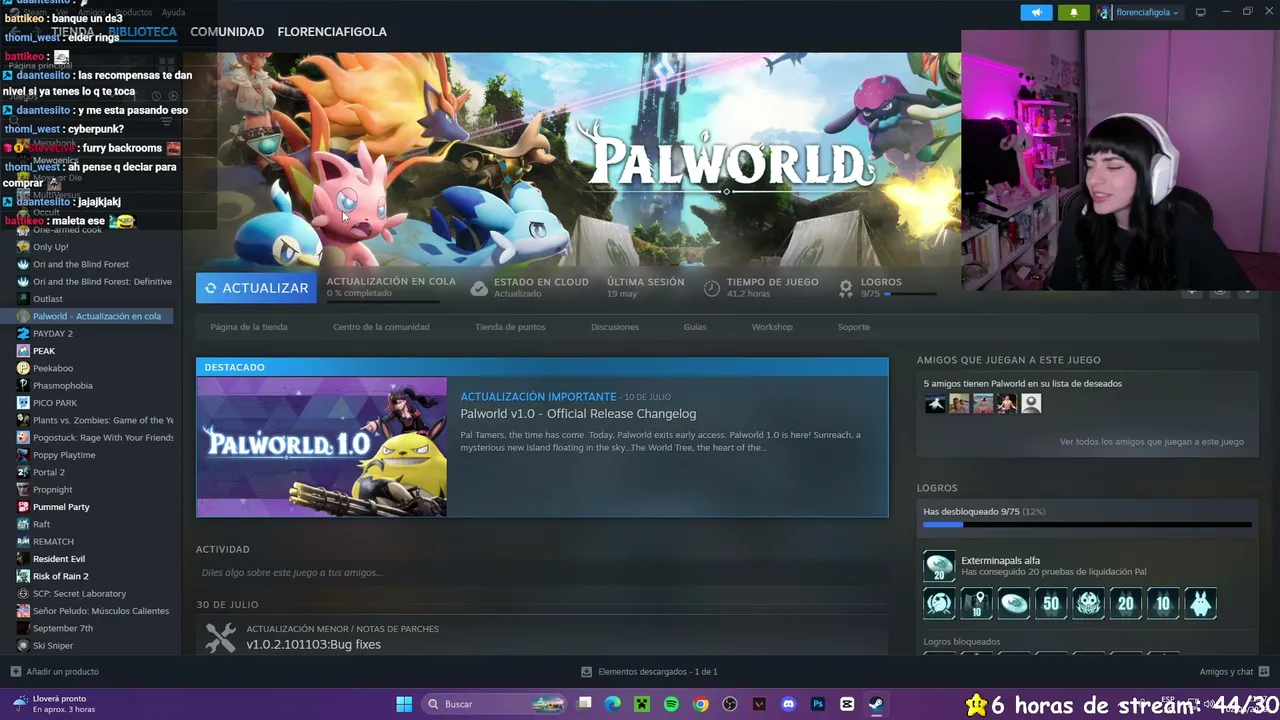The image size is (1280, 720).
Task: Click the Exterminapals alfa achievement icon
Action: 939,566
